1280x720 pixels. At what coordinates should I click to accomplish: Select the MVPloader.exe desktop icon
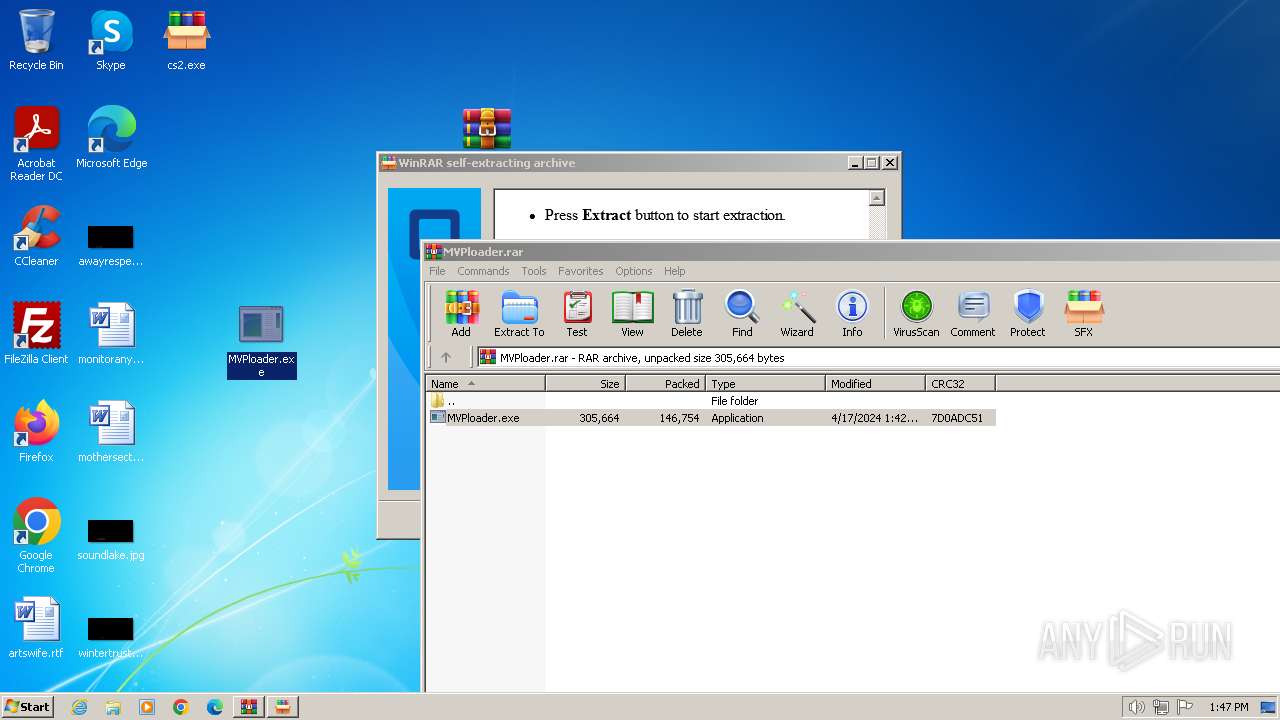click(261, 341)
